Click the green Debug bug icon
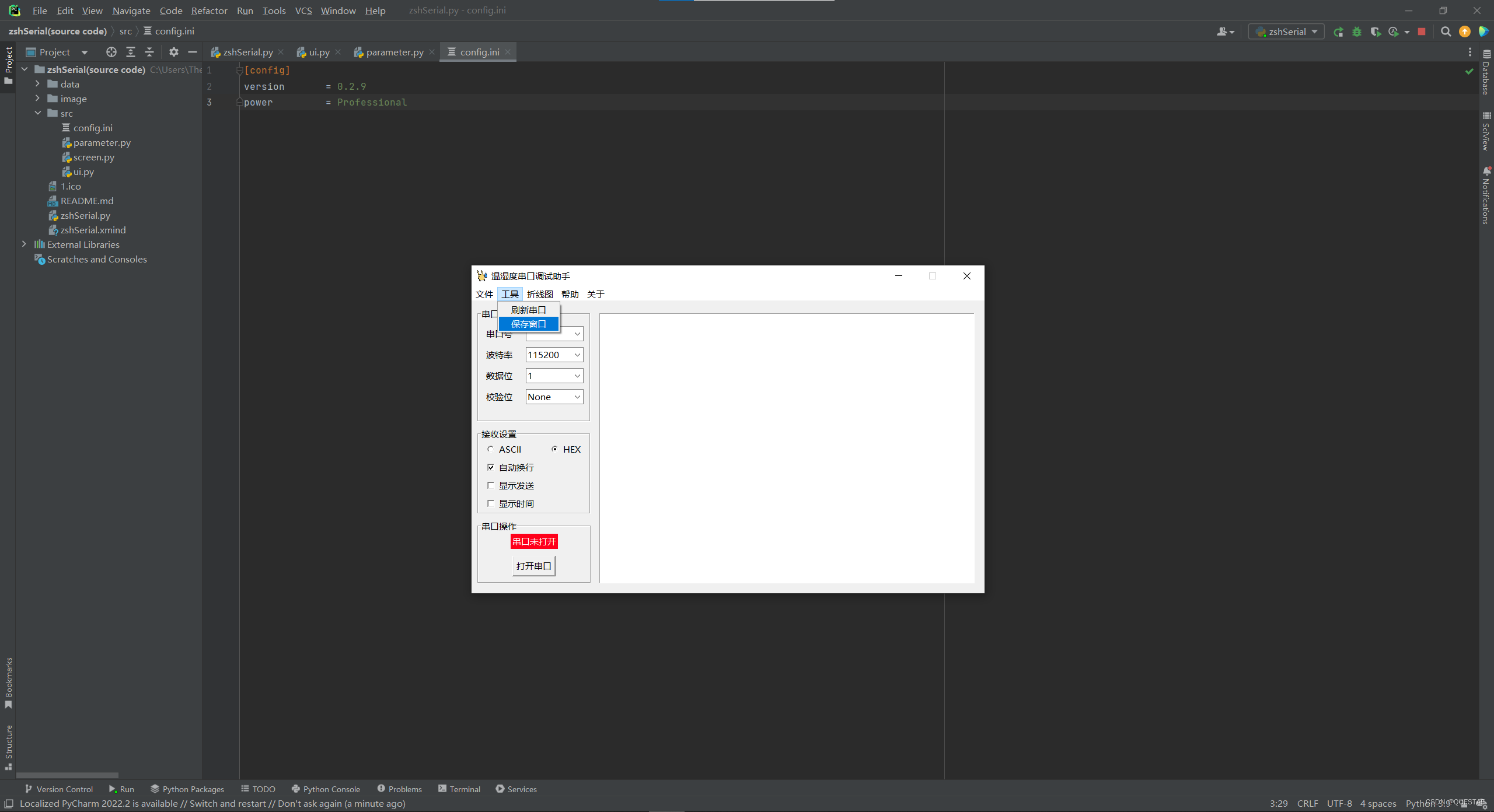Image resolution: width=1494 pixels, height=812 pixels. (1357, 32)
